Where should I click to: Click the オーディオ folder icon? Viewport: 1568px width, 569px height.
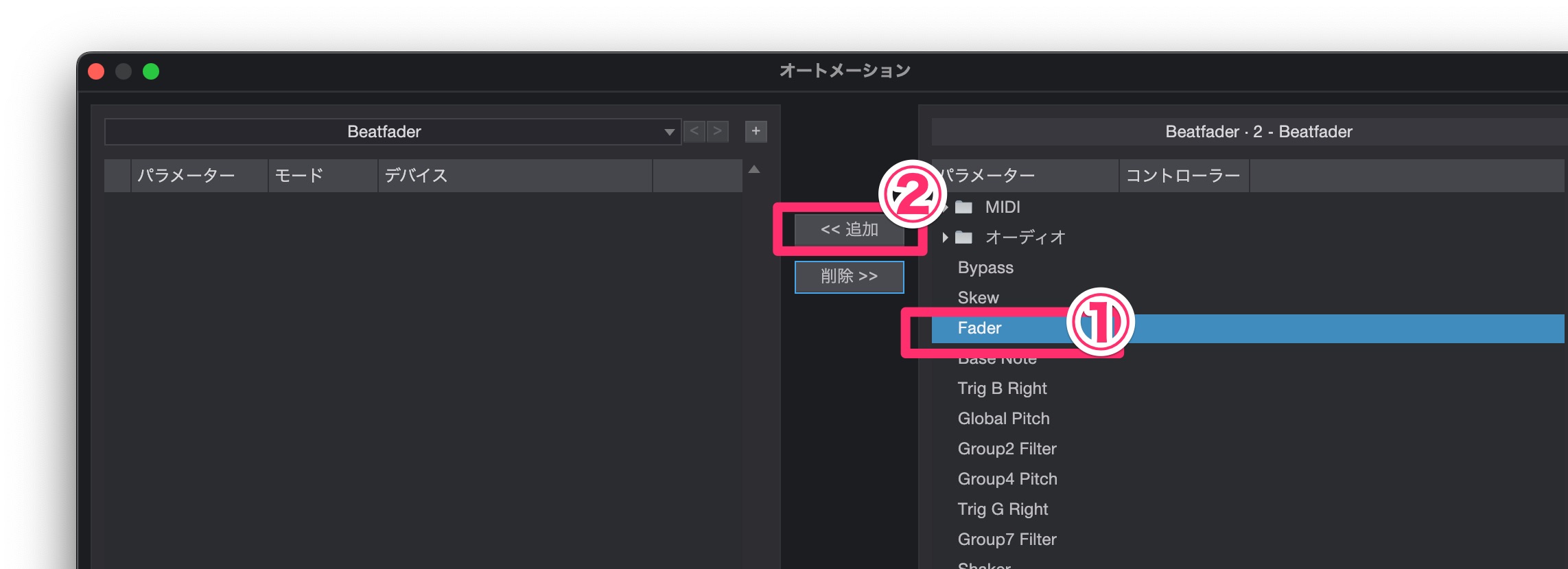(x=964, y=237)
